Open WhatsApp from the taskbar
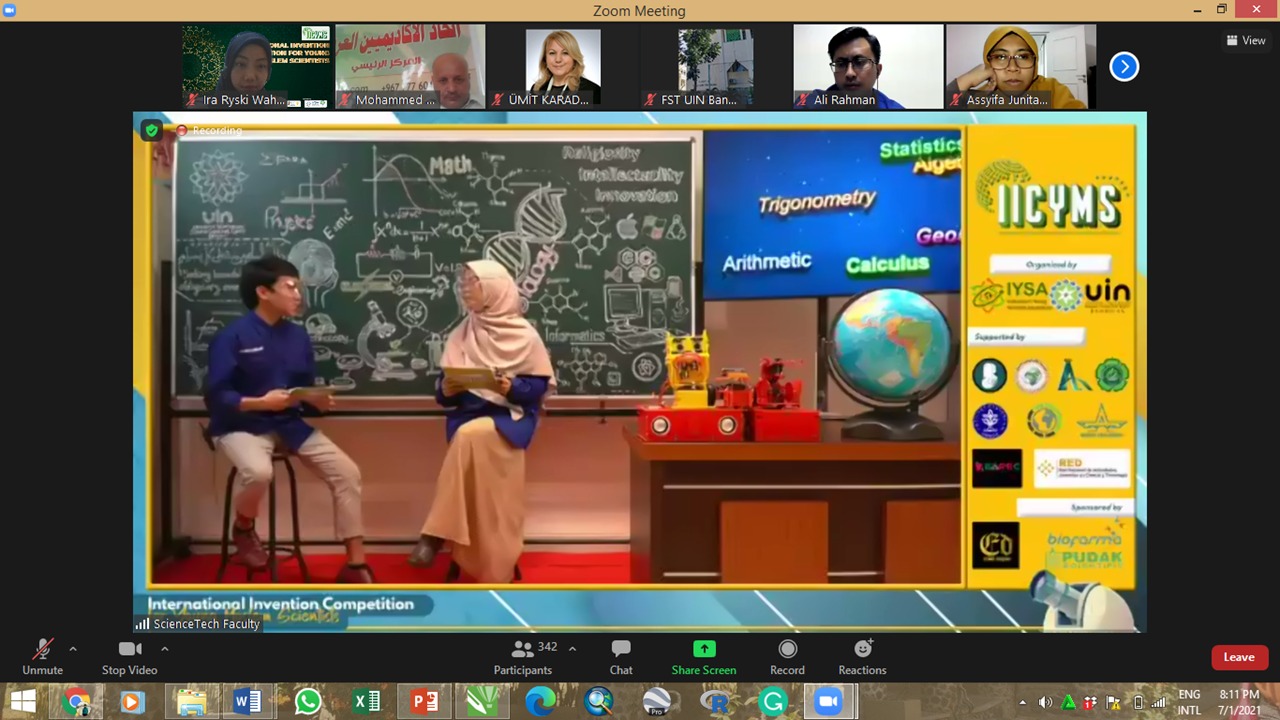Image resolution: width=1280 pixels, height=720 pixels. pyautogui.click(x=308, y=701)
